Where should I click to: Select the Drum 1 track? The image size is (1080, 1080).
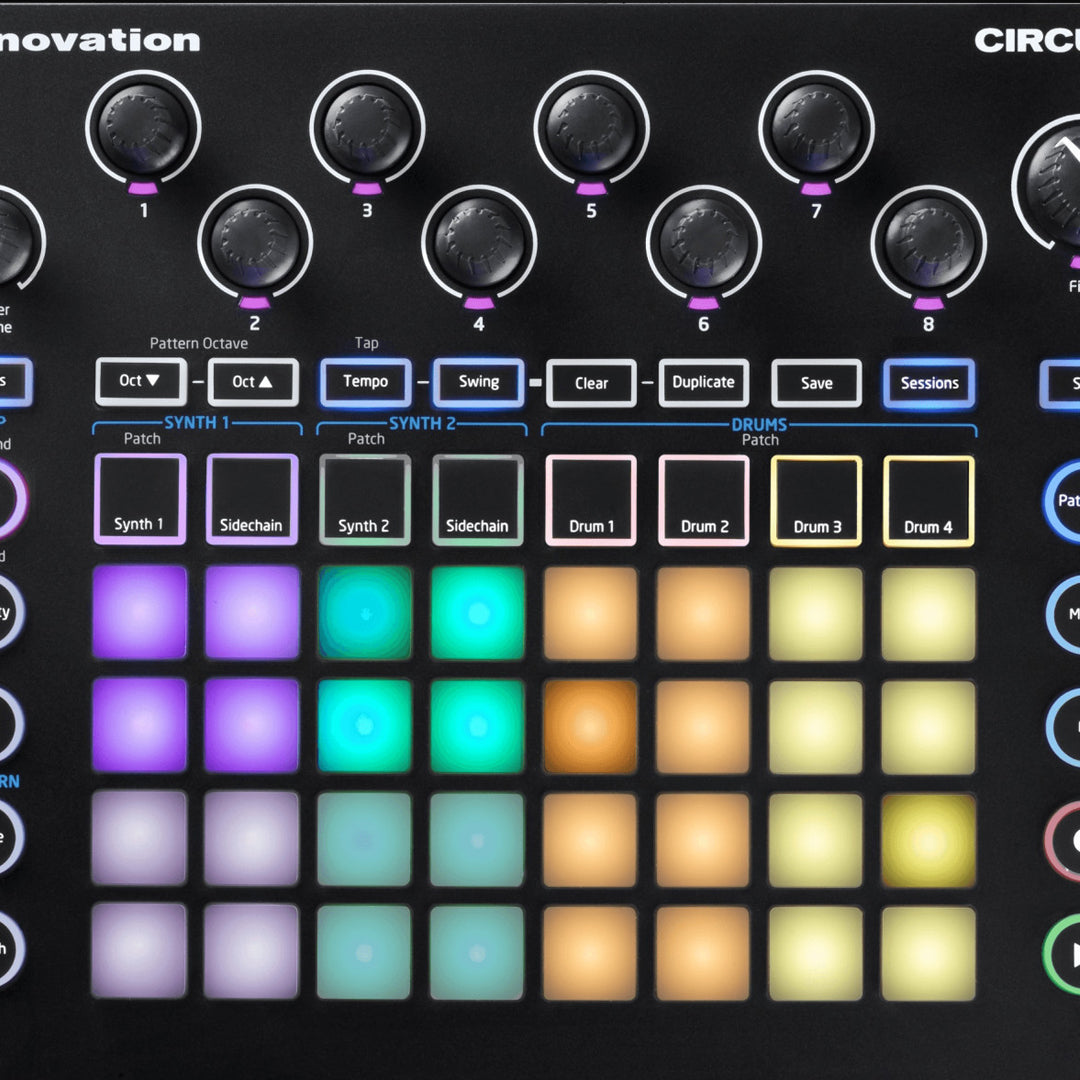coord(591,501)
